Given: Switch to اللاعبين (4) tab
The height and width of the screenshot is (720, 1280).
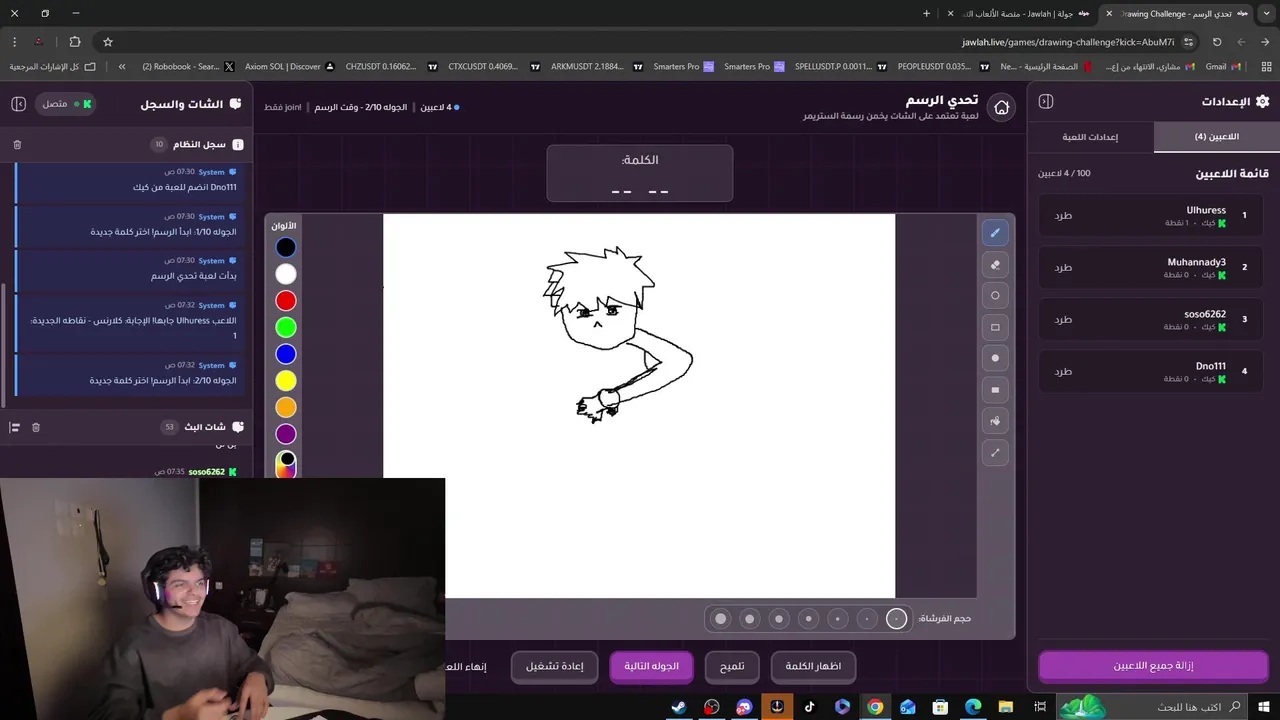Looking at the screenshot, I should [1216, 137].
